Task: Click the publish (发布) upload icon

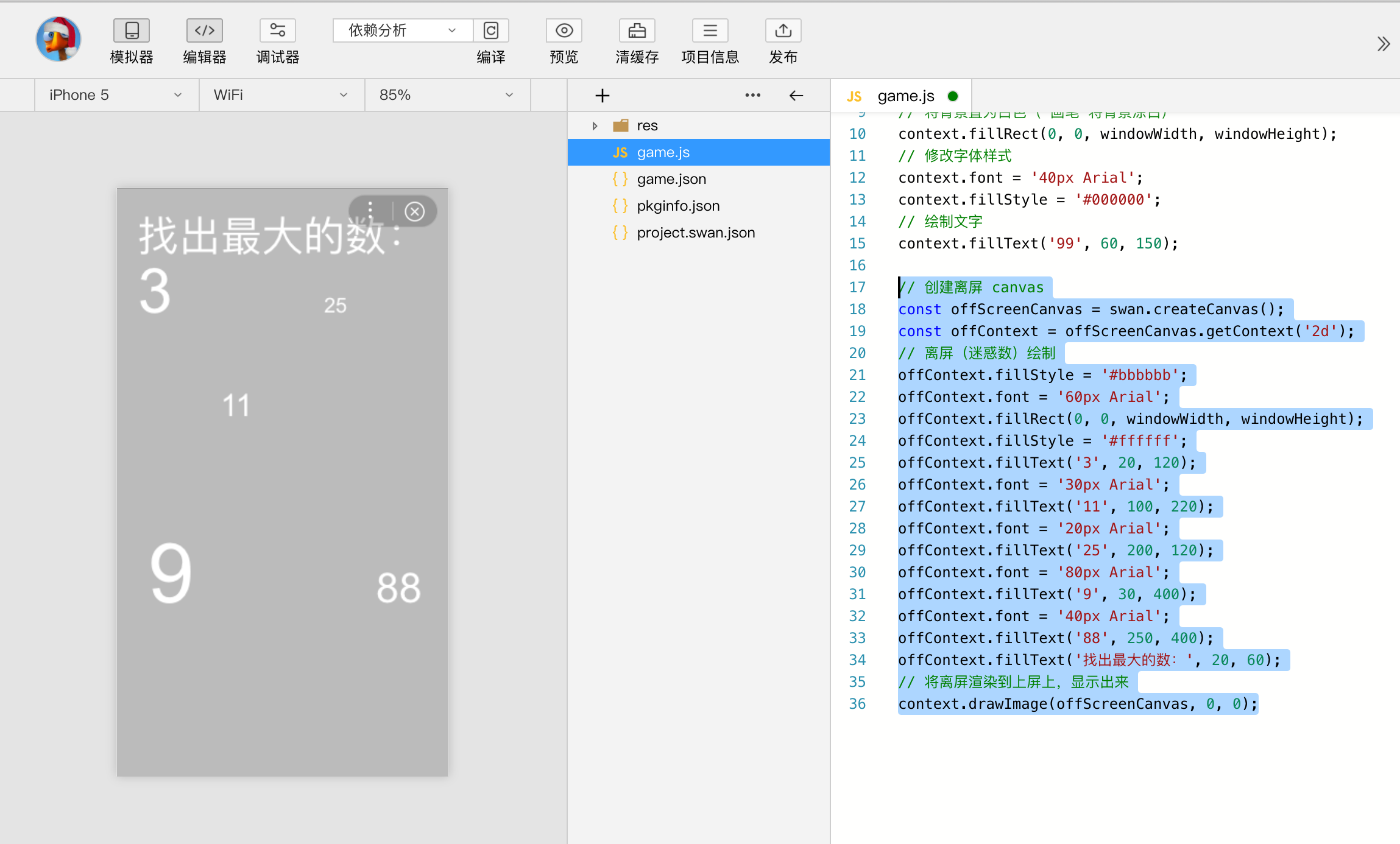Action: [x=783, y=30]
